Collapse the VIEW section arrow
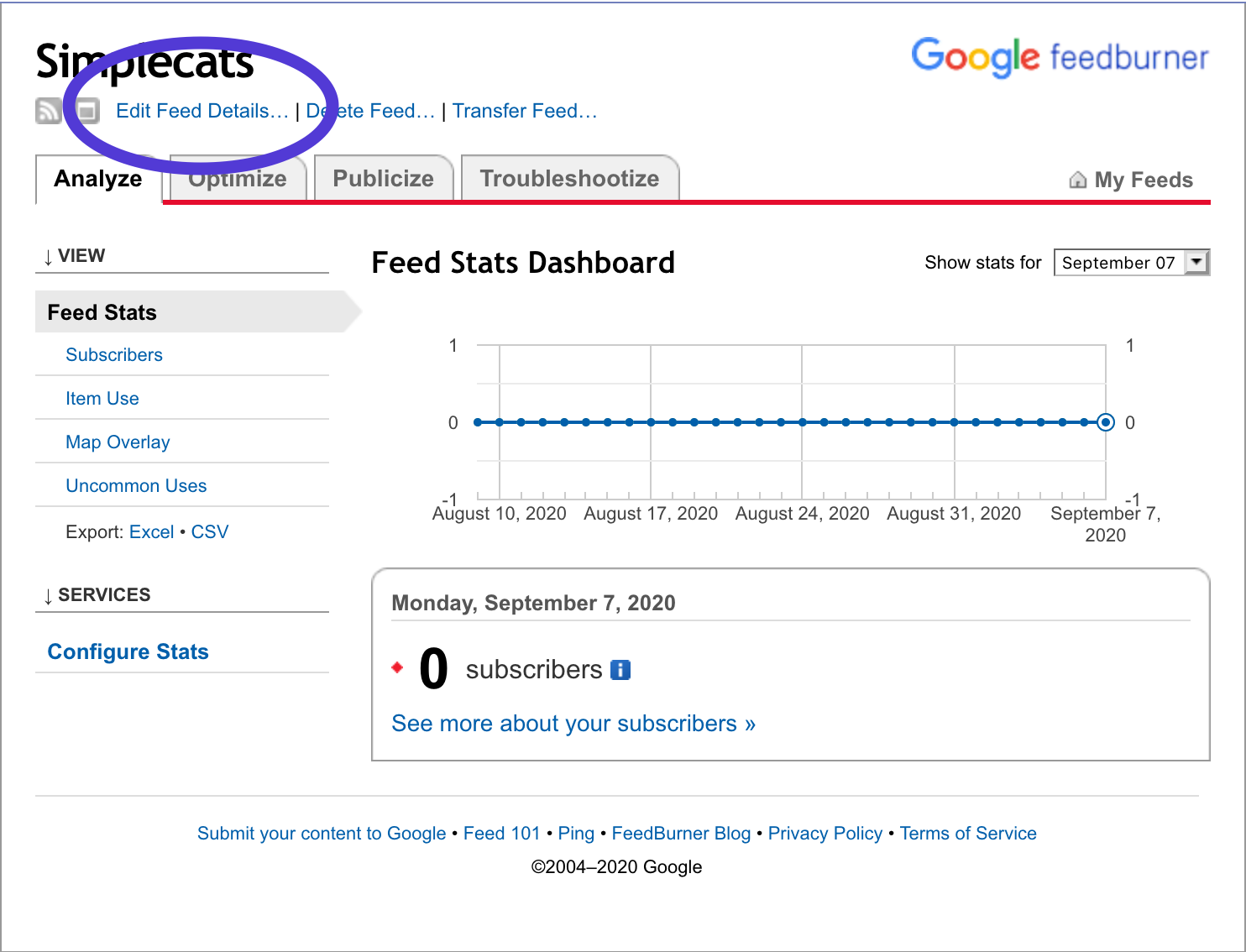Screen dimensions: 1246x952 point(49,257)
